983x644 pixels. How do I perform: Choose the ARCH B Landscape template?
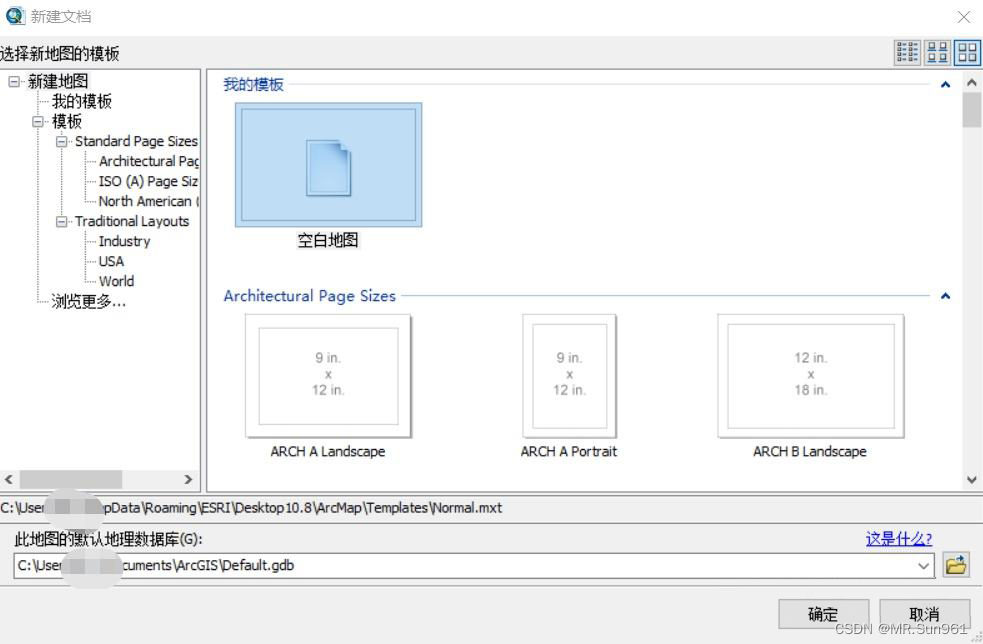click(811, 376)
